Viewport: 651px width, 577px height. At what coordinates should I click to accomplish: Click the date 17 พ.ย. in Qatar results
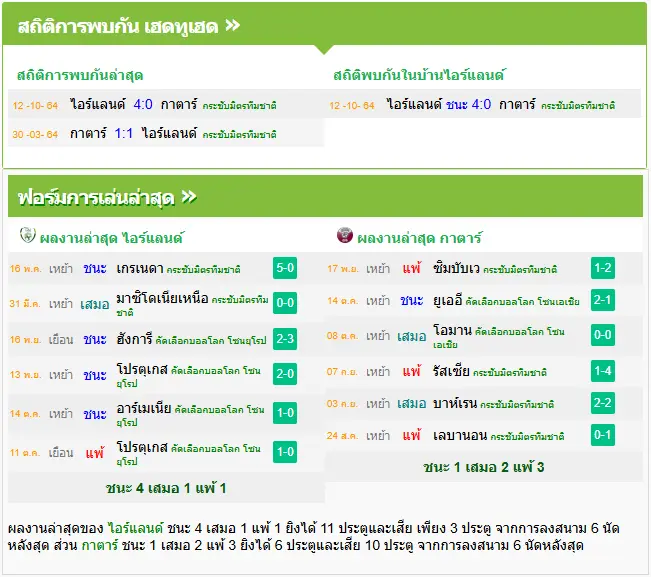click(x=343, y=269)
